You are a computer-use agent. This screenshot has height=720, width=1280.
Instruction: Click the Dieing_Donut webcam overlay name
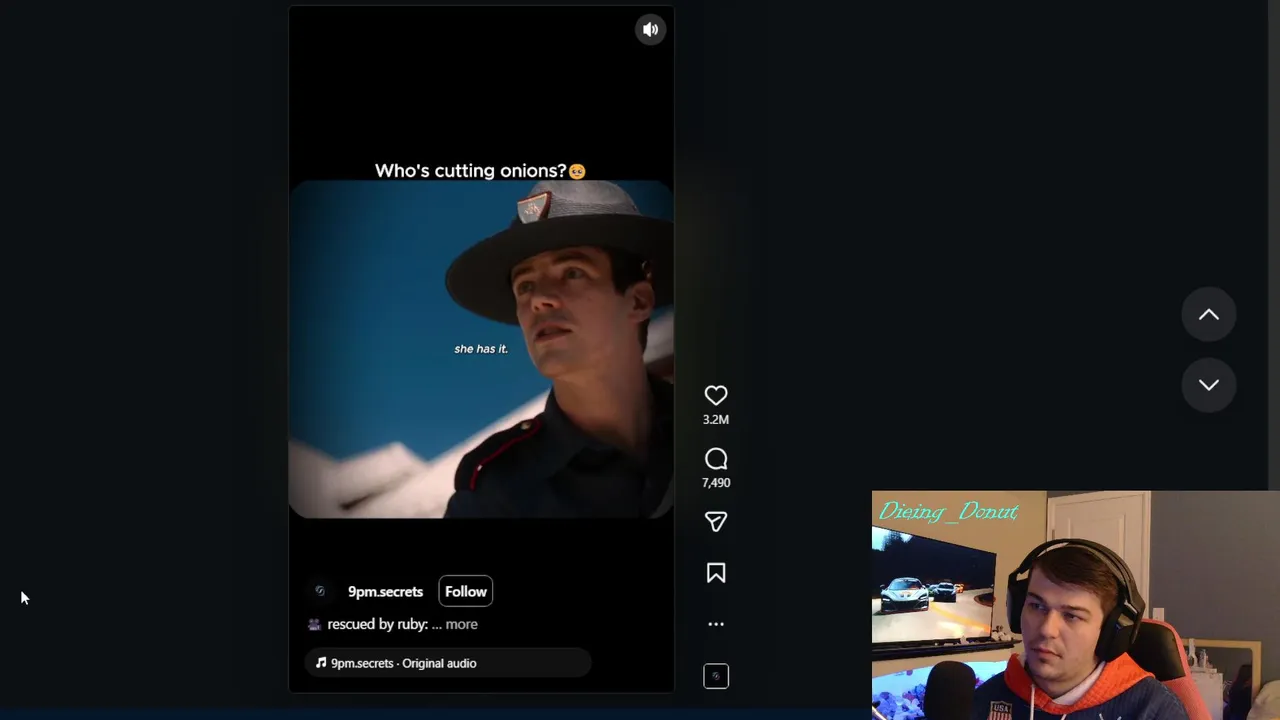(x=948, y=512)
